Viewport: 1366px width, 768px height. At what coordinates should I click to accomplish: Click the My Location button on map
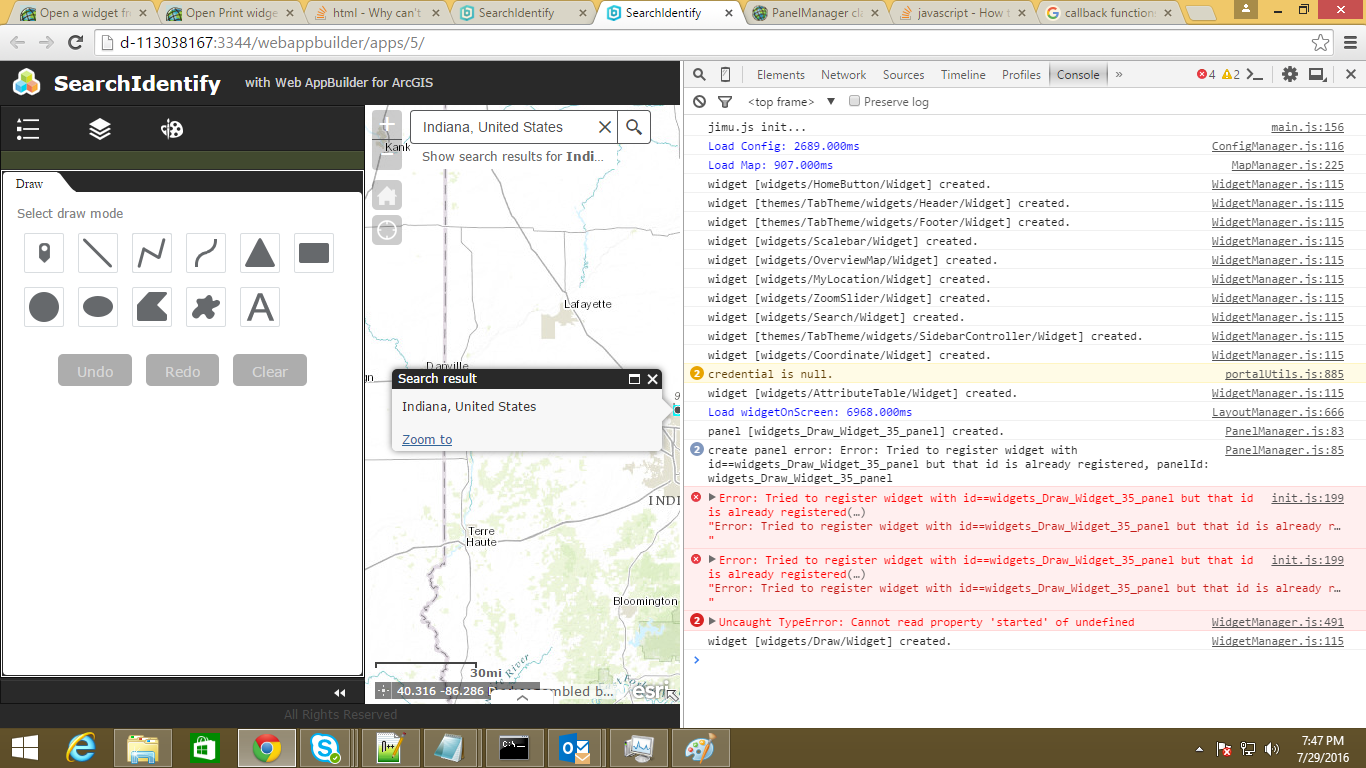tap(387, 230)
